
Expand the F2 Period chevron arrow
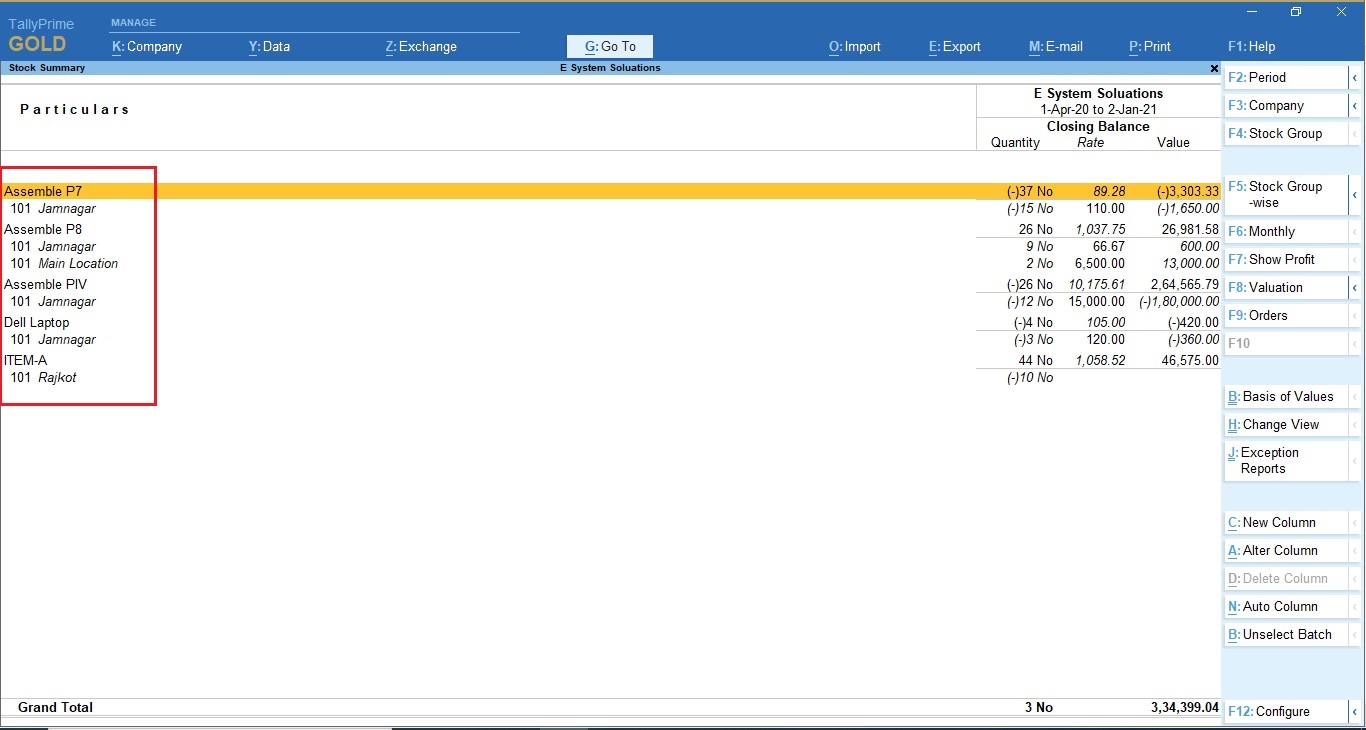click(1355, 78)
